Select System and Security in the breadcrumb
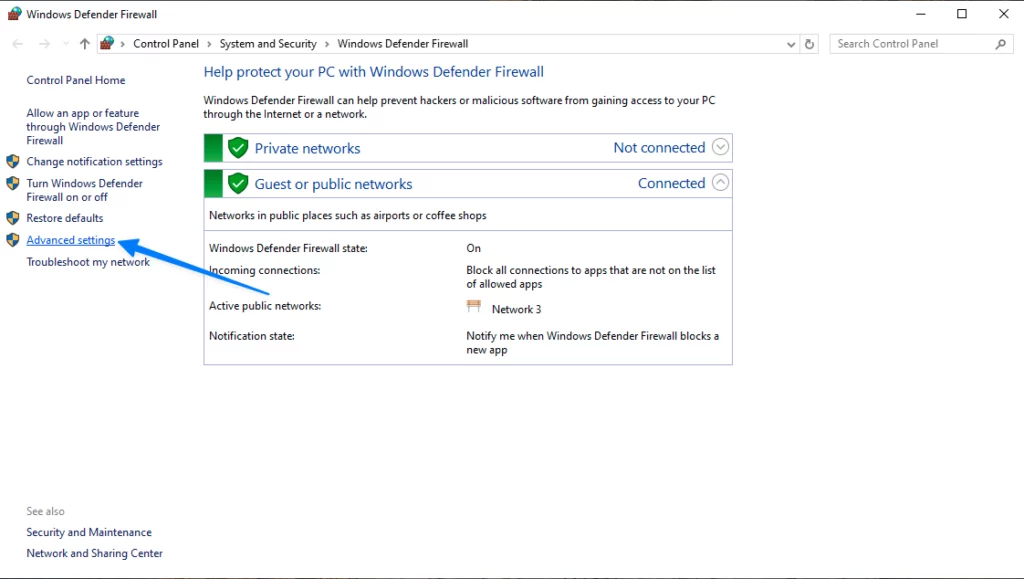 tap(268, 43)
